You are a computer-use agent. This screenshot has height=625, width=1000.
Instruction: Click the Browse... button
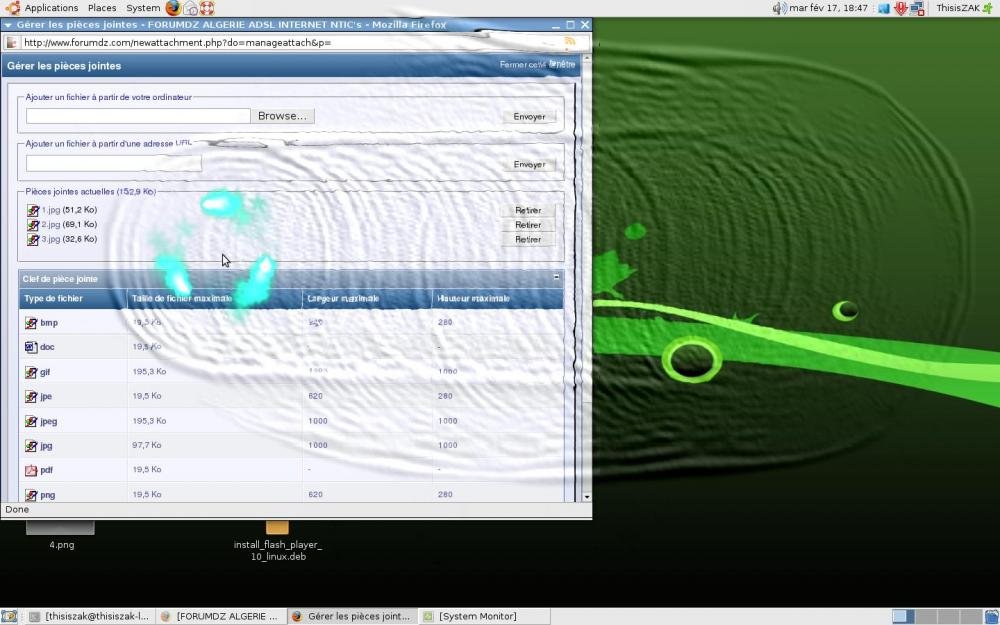point(283,116)
